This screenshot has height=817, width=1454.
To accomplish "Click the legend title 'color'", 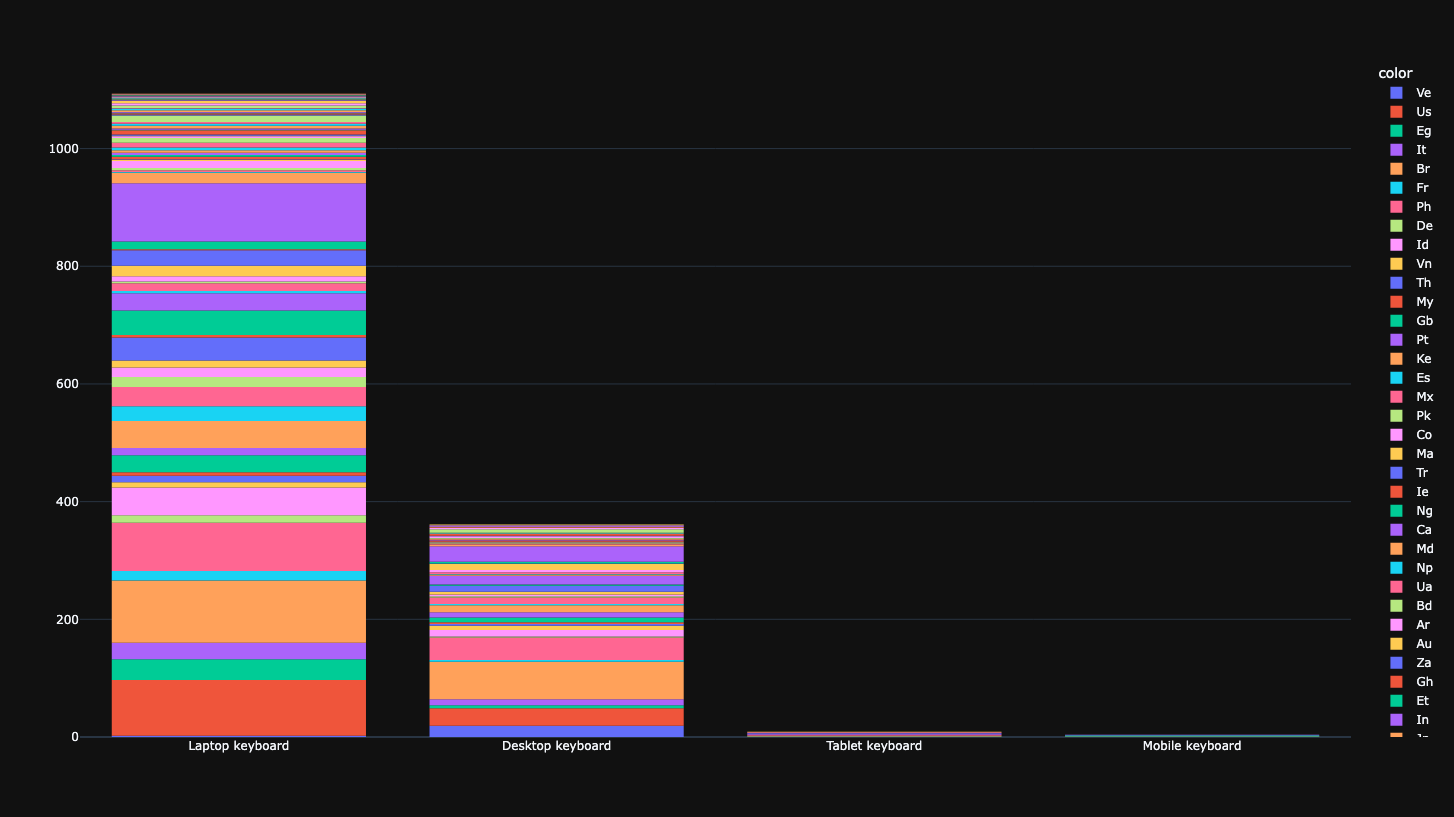I will tap(1395, 74).
